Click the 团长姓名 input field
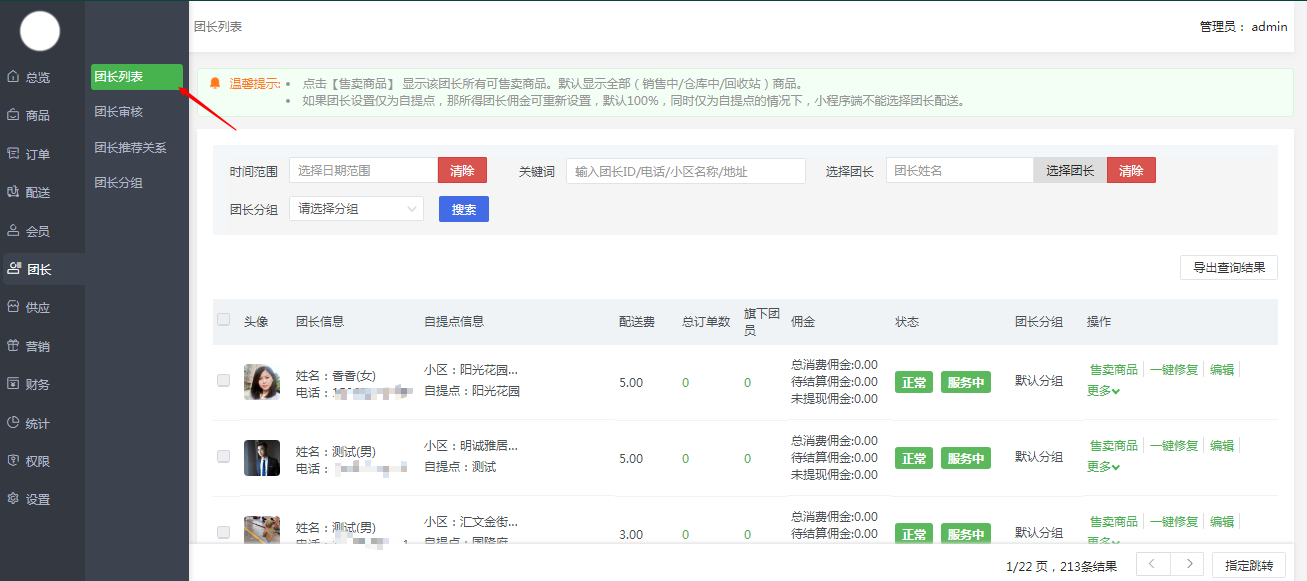The width and height of the screenshot is (1307, 581). [x=960, y=170]
